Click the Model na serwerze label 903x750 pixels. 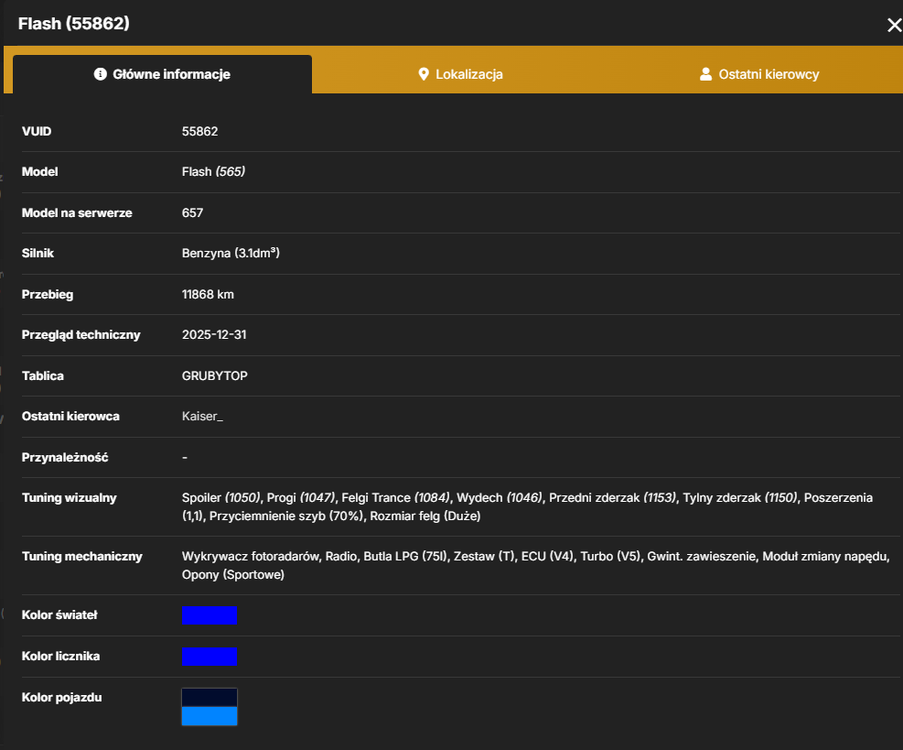pos(77,213)
